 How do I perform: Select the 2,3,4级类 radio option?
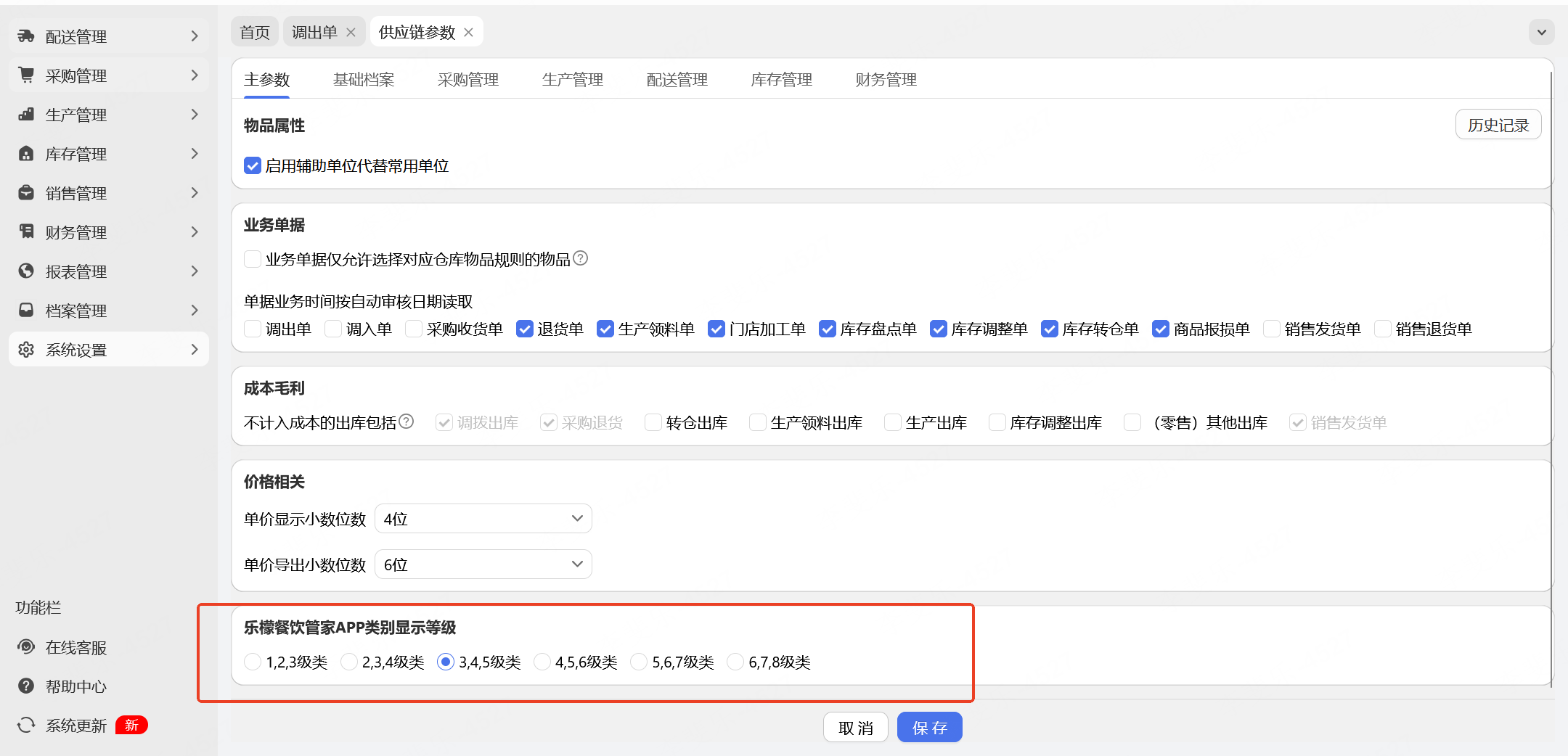349,662
